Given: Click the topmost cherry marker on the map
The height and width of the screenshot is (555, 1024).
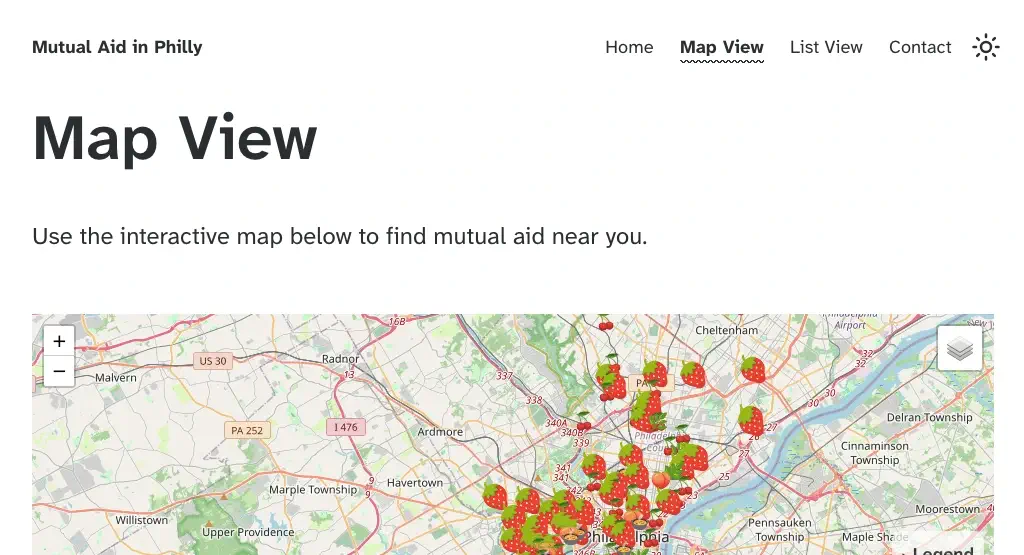Looking at the screenshot, I should [x=606, y=323].
